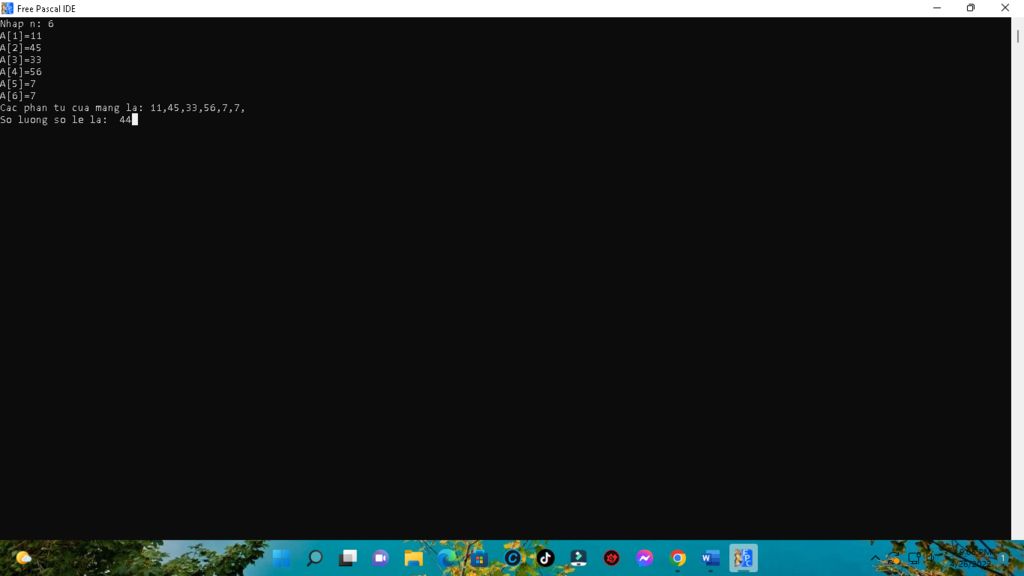The width and height of the screenshot is (1024, 576).
Task: Click the 'A[6]=7' output line
Action: coord(18,95)
